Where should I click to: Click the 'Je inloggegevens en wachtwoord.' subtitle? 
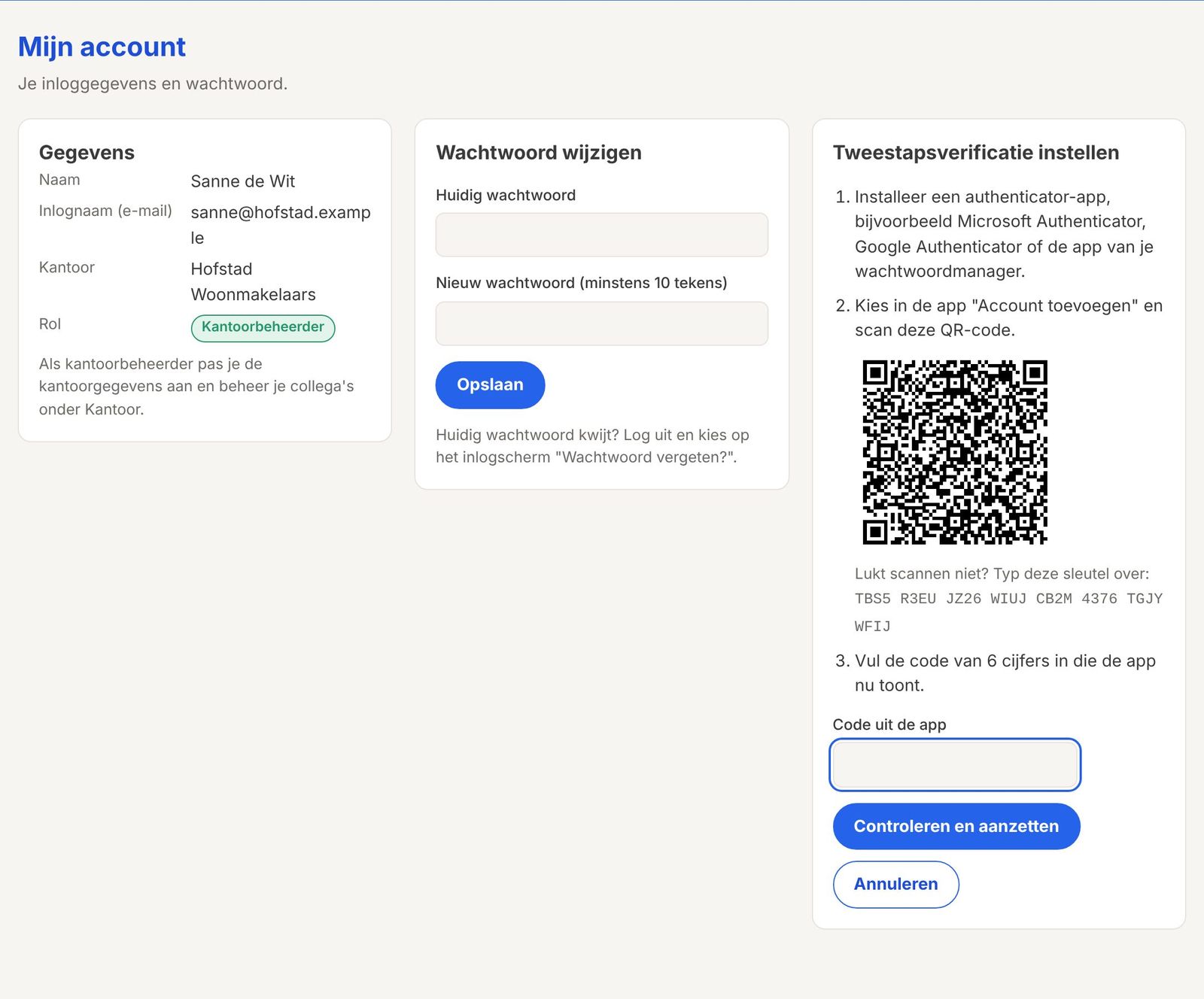[153, 84]
